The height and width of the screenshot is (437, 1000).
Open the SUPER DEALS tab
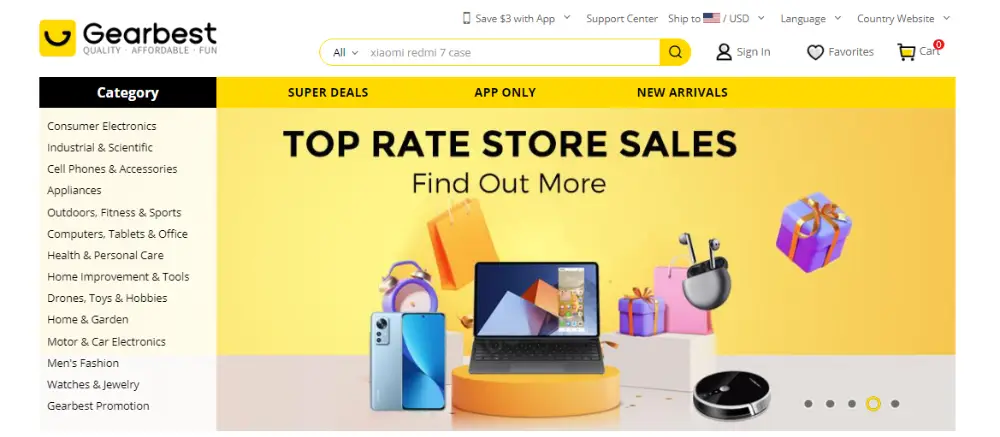pos(328,93)
